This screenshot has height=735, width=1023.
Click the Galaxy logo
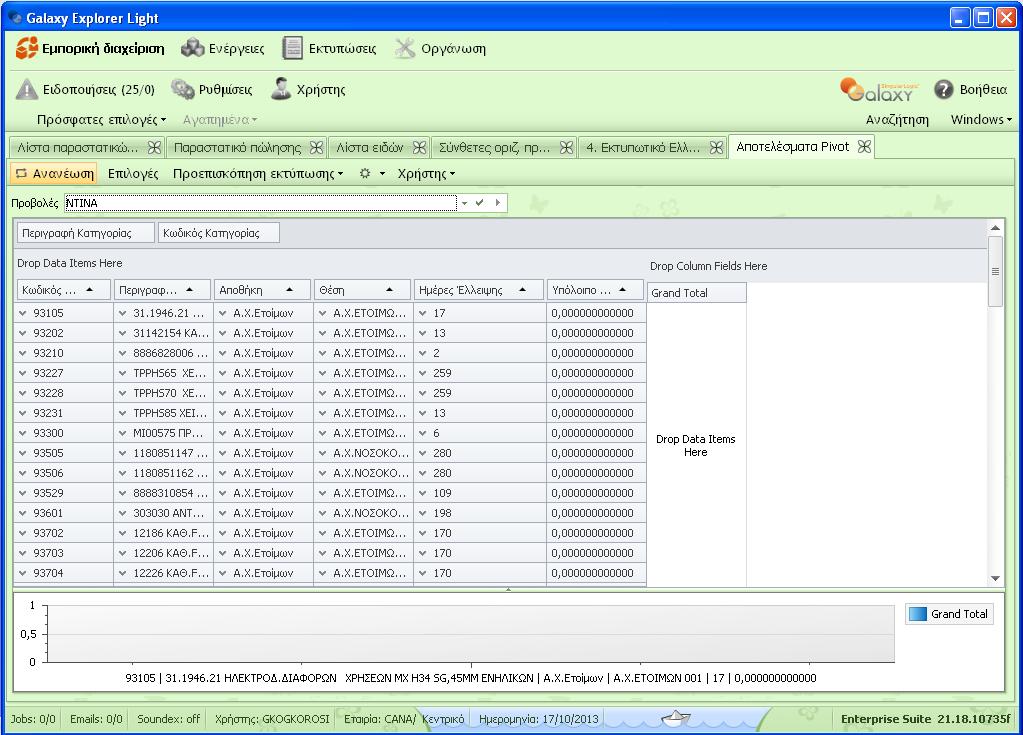click(x=879, y=89)
